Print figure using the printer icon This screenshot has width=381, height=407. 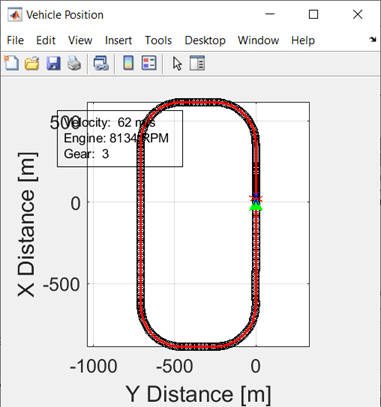pos(74,63)
